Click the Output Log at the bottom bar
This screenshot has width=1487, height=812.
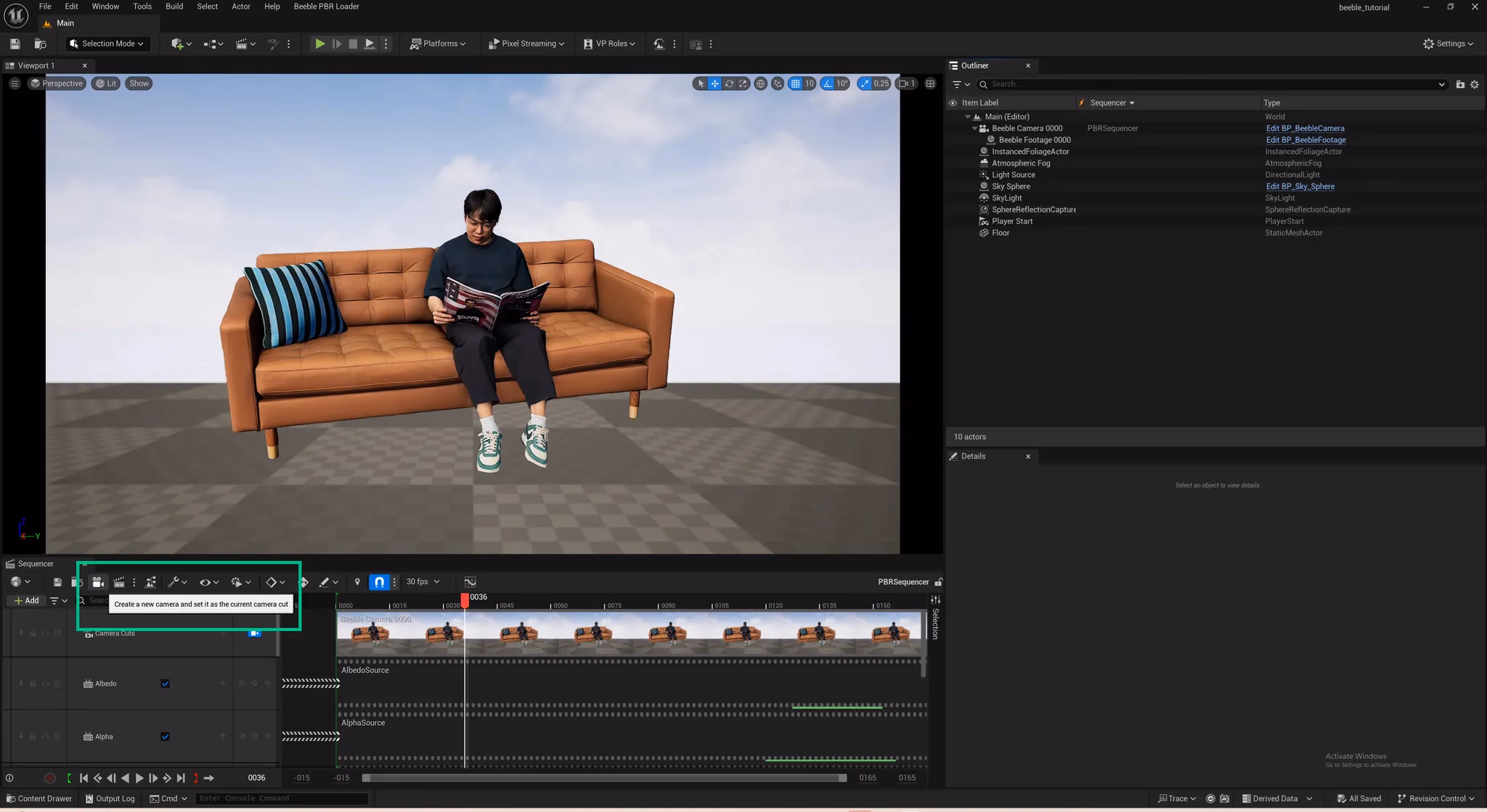click(x=110, y=798)
